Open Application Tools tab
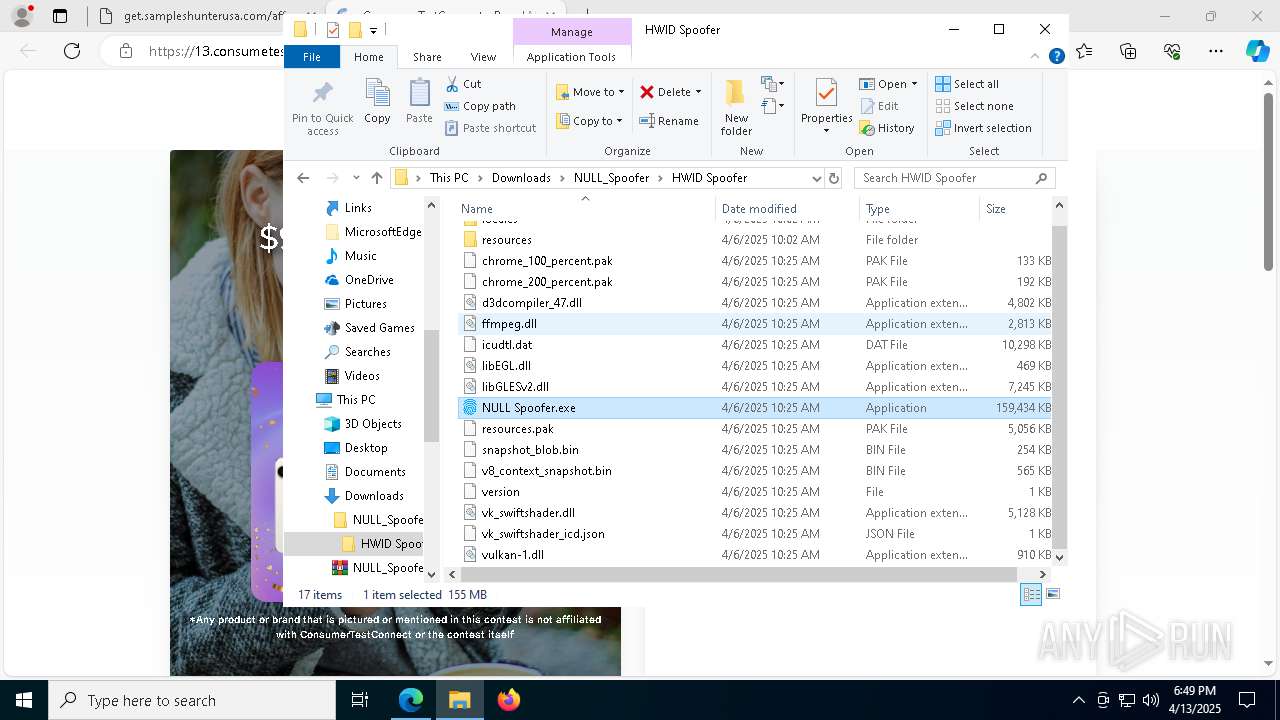This screenshot has height=720, width=1280. 571,57
